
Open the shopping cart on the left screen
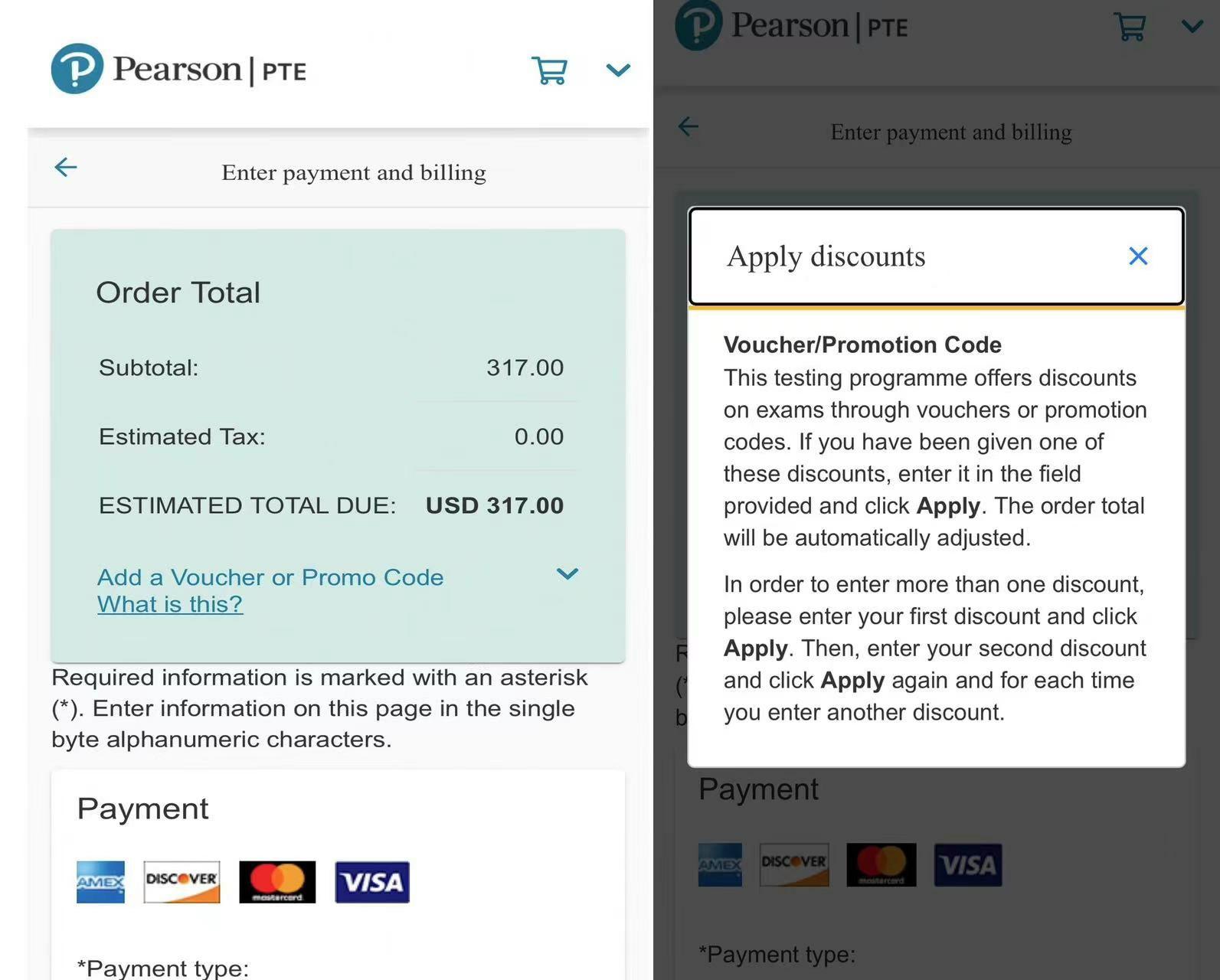(x=550, y=70)
